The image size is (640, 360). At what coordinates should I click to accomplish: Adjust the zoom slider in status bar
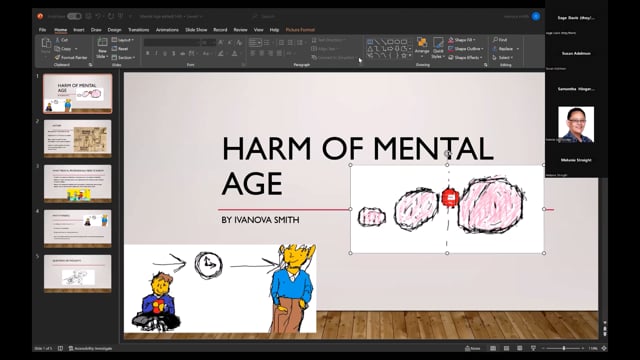point(564,348)
